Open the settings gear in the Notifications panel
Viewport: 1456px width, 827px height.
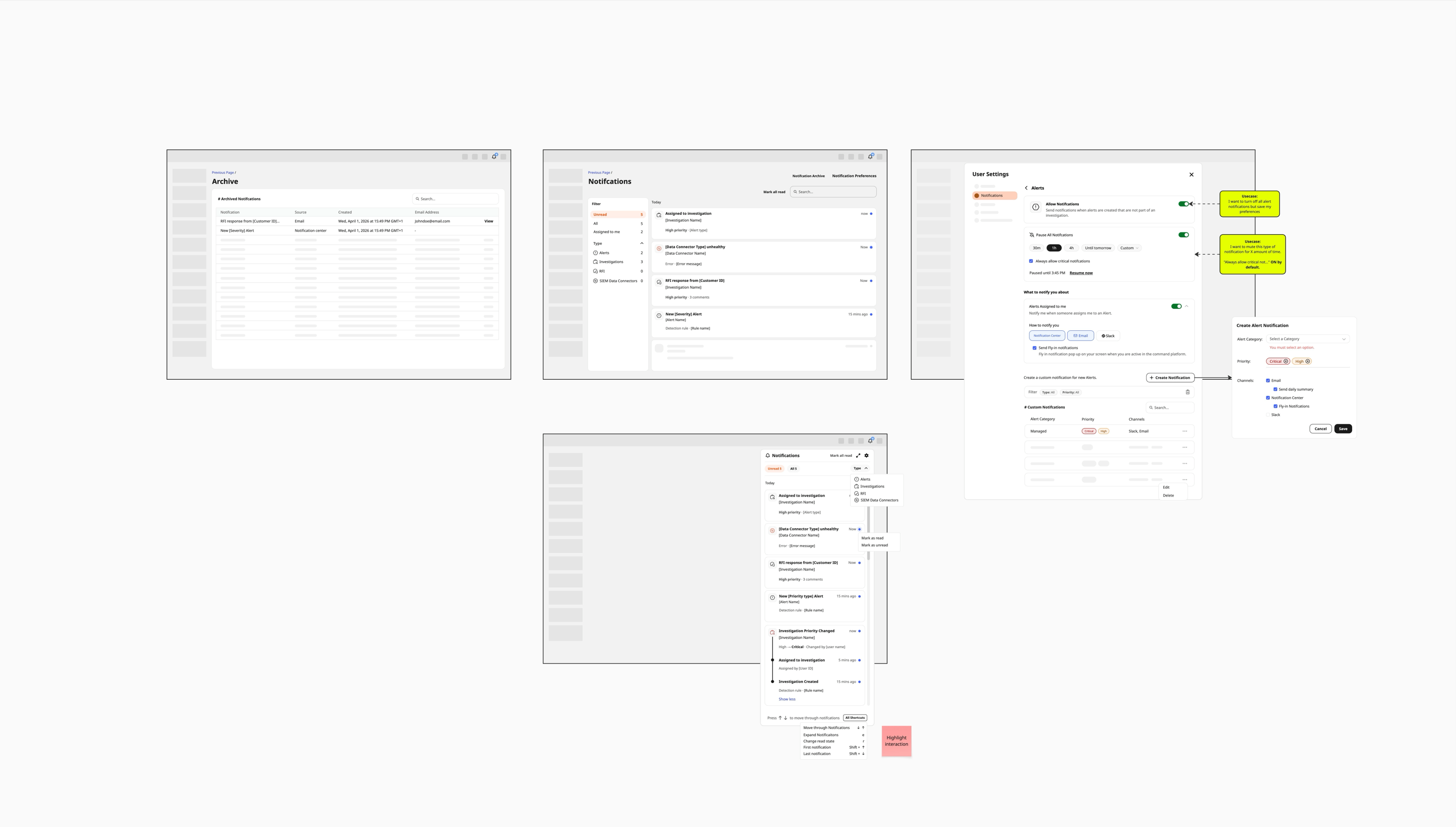(867, 455)
